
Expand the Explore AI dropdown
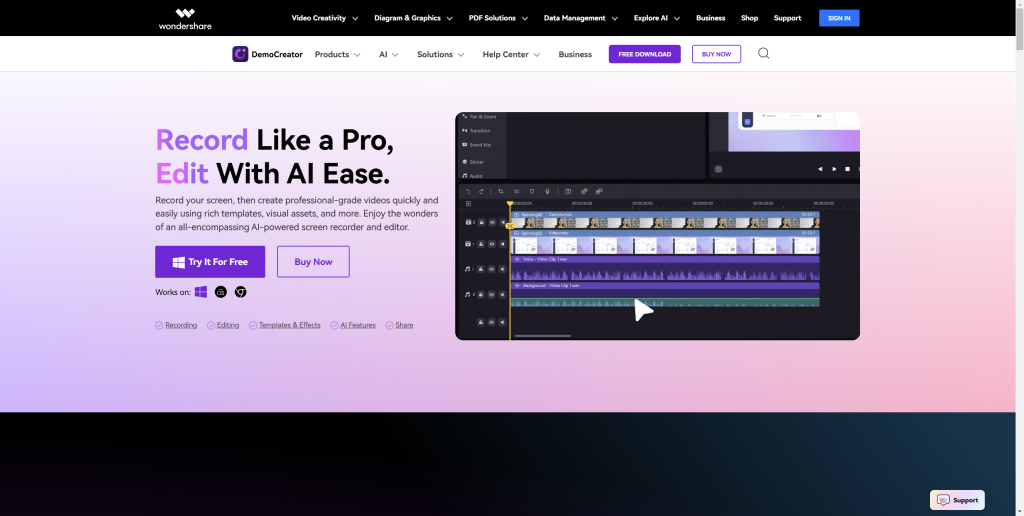[656, 18]
